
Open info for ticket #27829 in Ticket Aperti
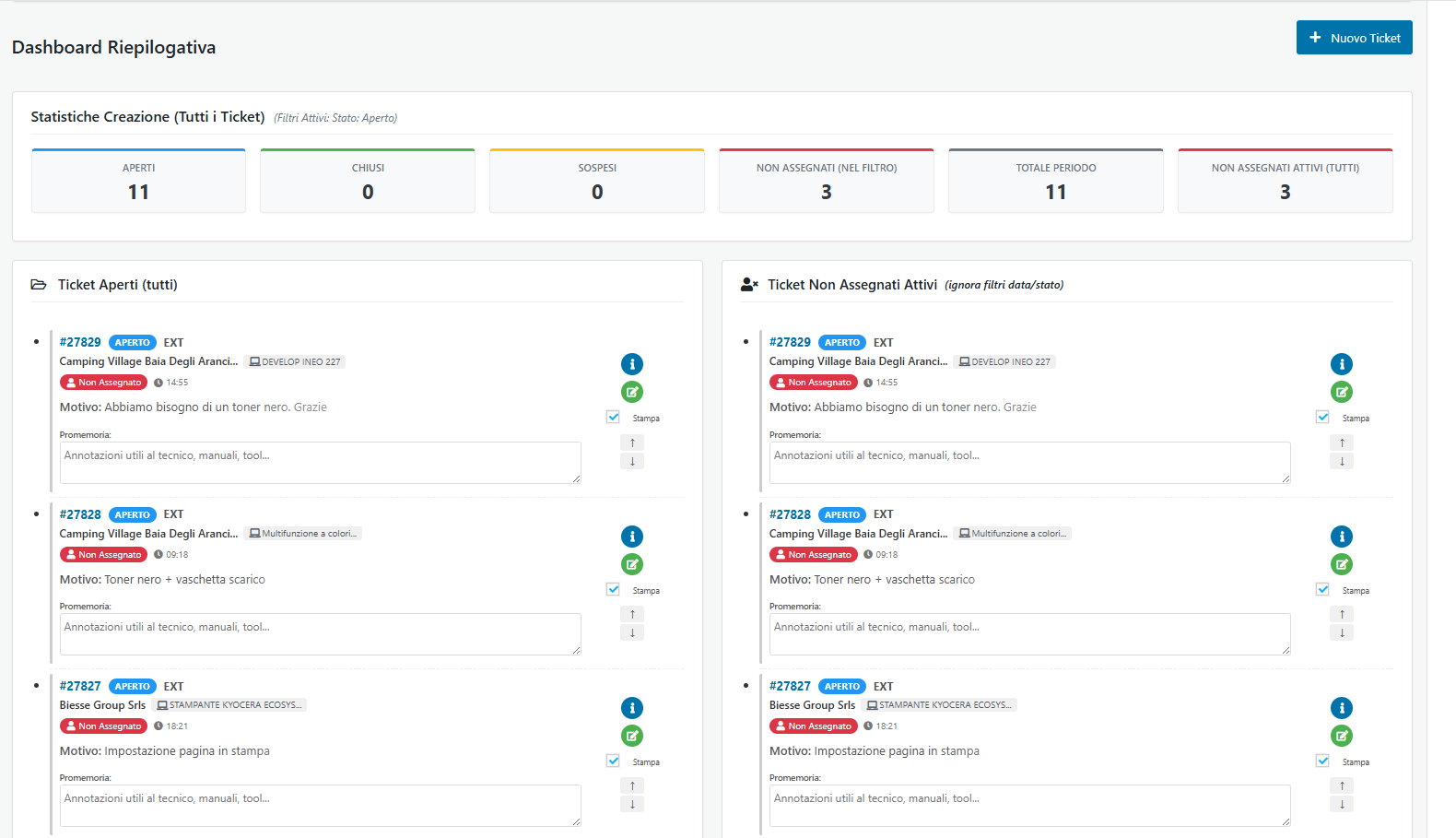(x=632, y=364)
